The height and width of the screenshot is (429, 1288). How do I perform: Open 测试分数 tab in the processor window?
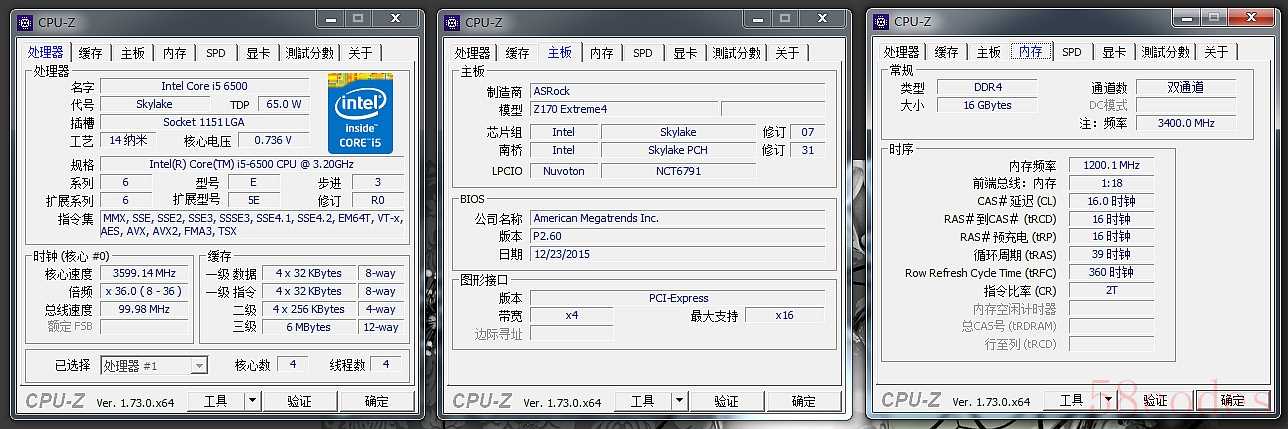pyautogui.click(x=309, y=53)
